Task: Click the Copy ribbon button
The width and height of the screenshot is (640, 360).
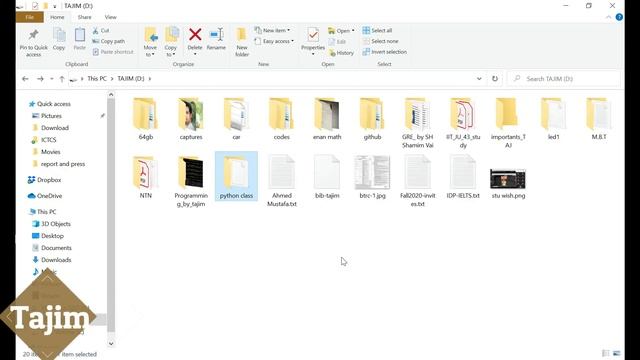Action: 59,39
